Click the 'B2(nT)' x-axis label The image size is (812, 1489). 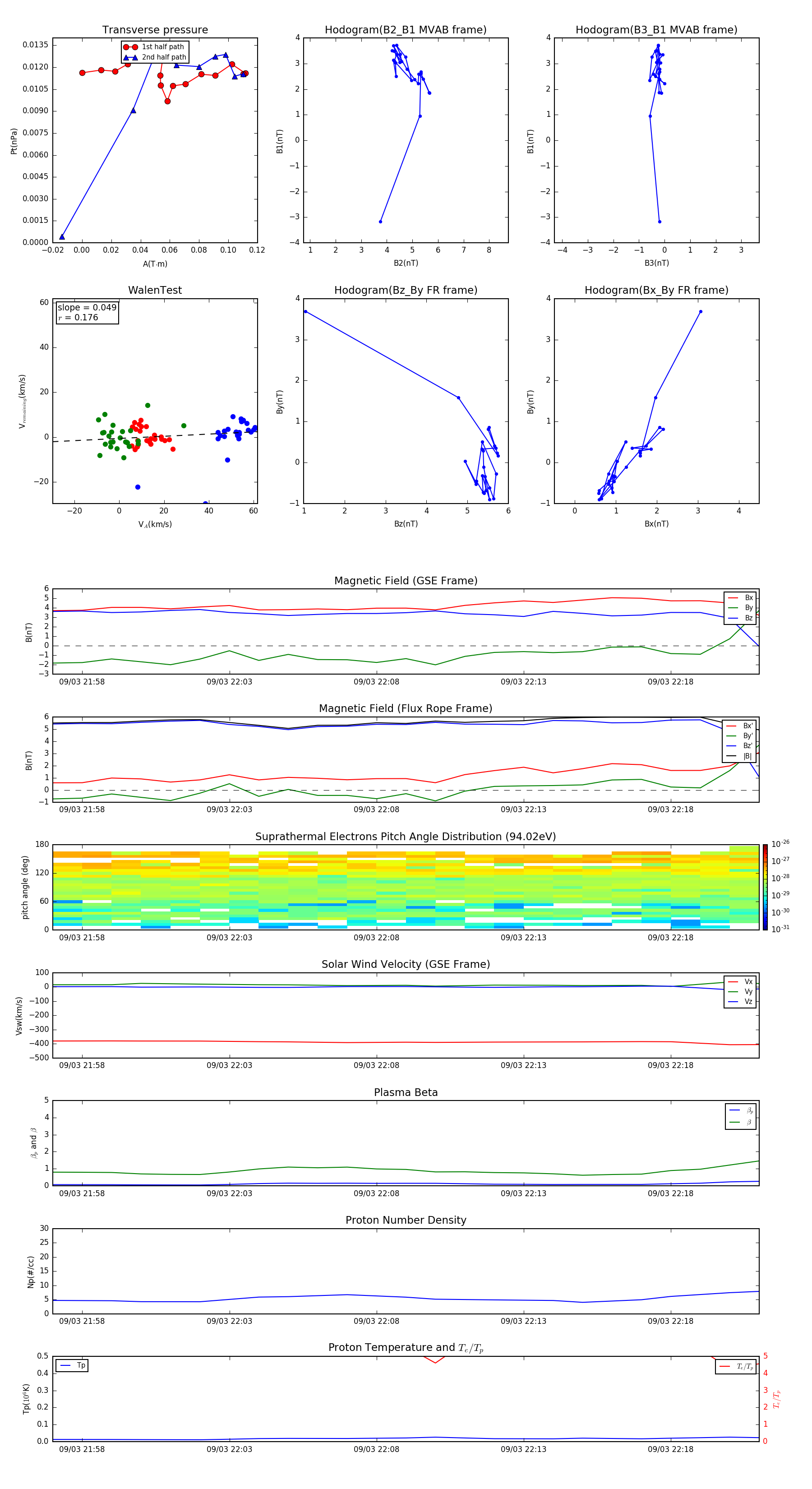pyautogui.click(x=406, y=263)
